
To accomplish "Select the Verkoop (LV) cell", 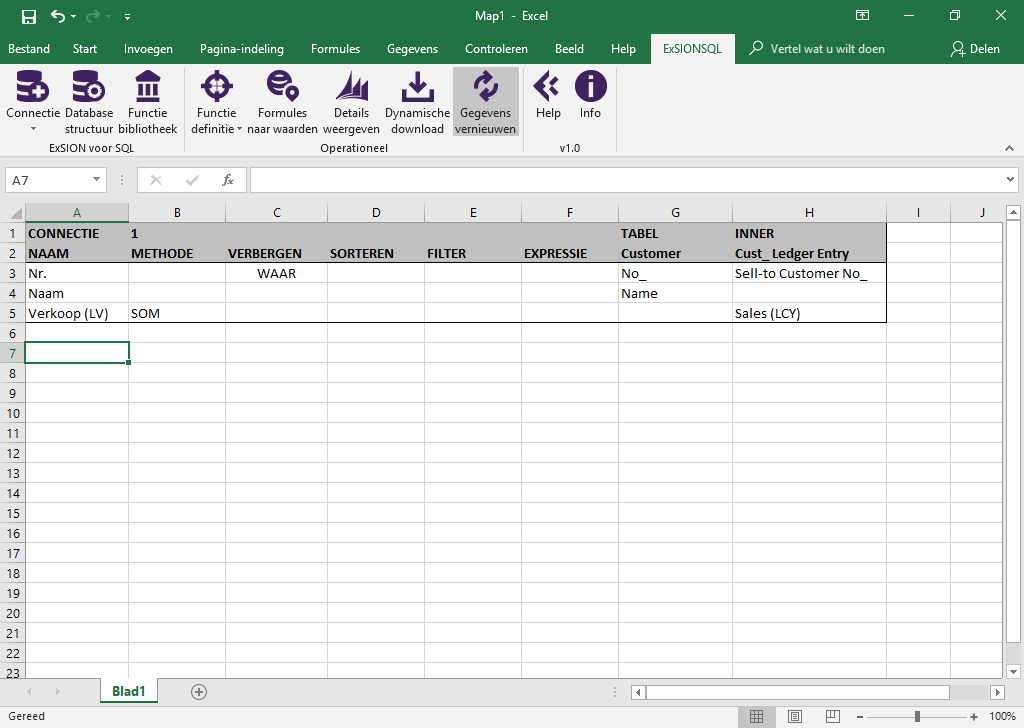I will pyautogui.click(x=76, y=313).
